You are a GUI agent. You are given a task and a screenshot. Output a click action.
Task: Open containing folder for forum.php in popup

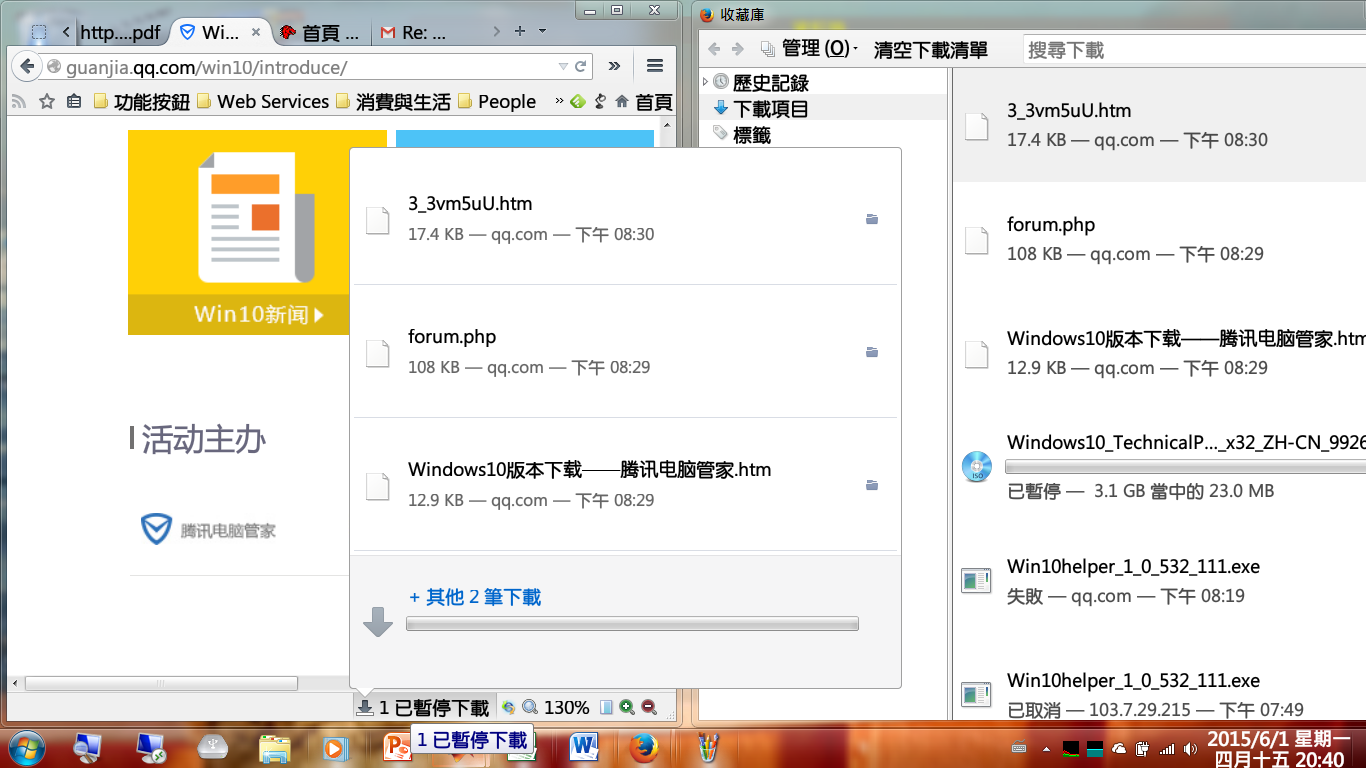pos(872,352)
